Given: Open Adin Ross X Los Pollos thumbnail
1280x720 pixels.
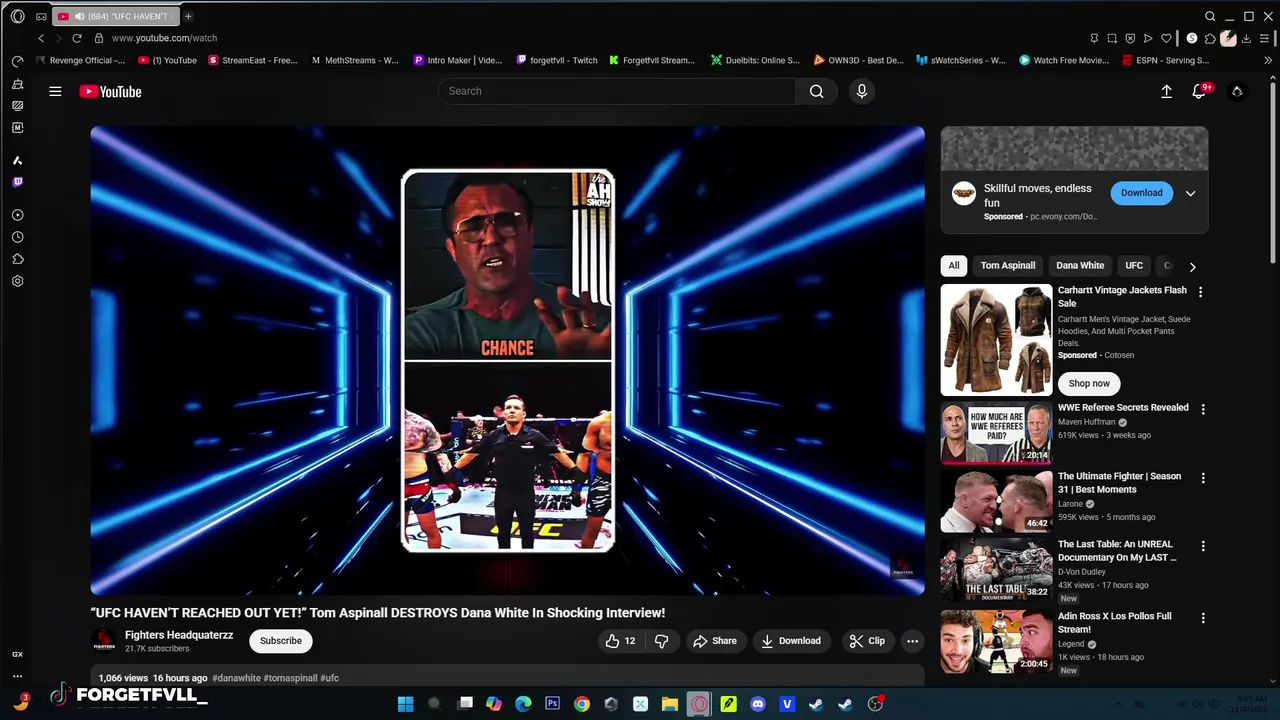Looking at the screenshot, I should (996, 642).
